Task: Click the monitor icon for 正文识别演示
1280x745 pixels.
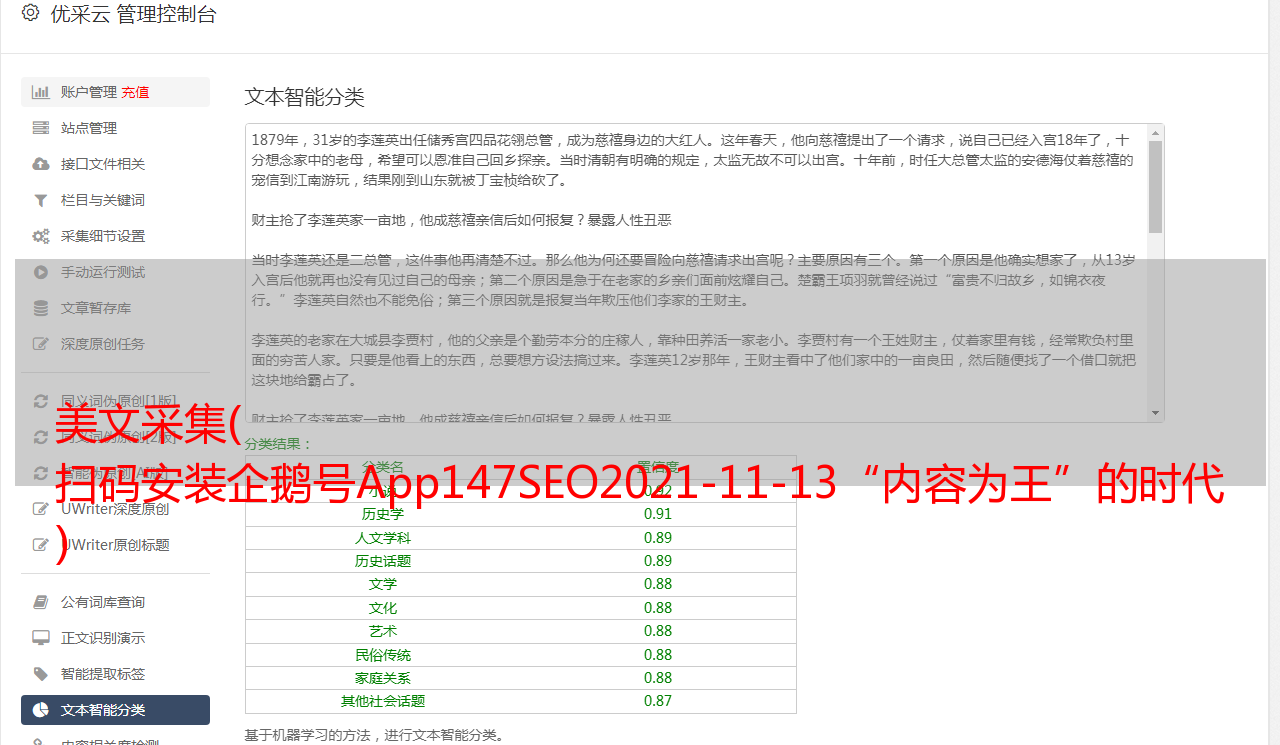Action: point(41,638)
